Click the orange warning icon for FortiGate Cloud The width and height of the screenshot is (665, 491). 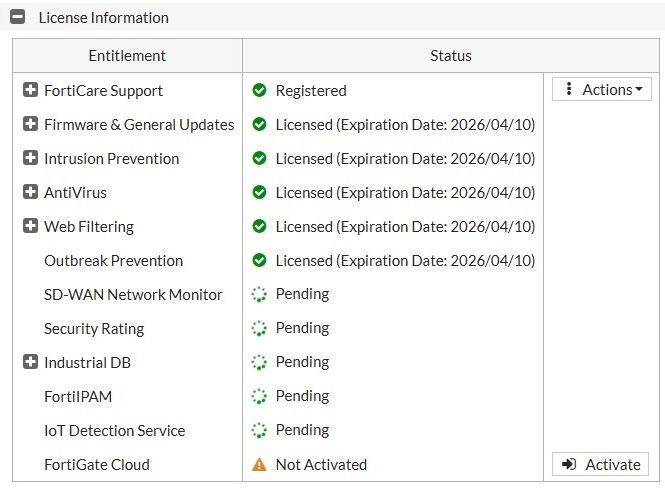tap(259, 465)
